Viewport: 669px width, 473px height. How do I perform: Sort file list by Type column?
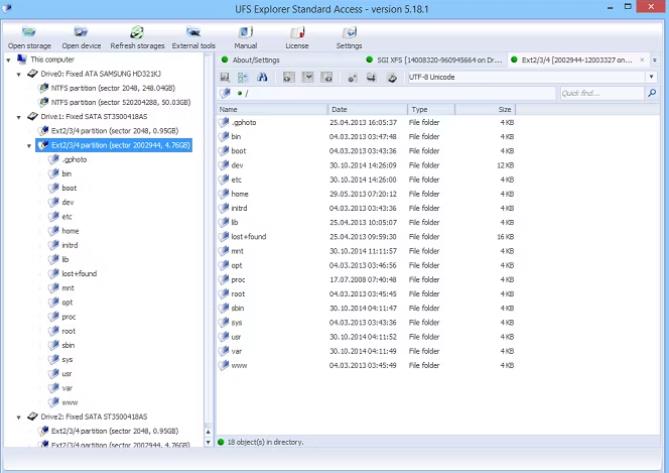click(431, 110)
